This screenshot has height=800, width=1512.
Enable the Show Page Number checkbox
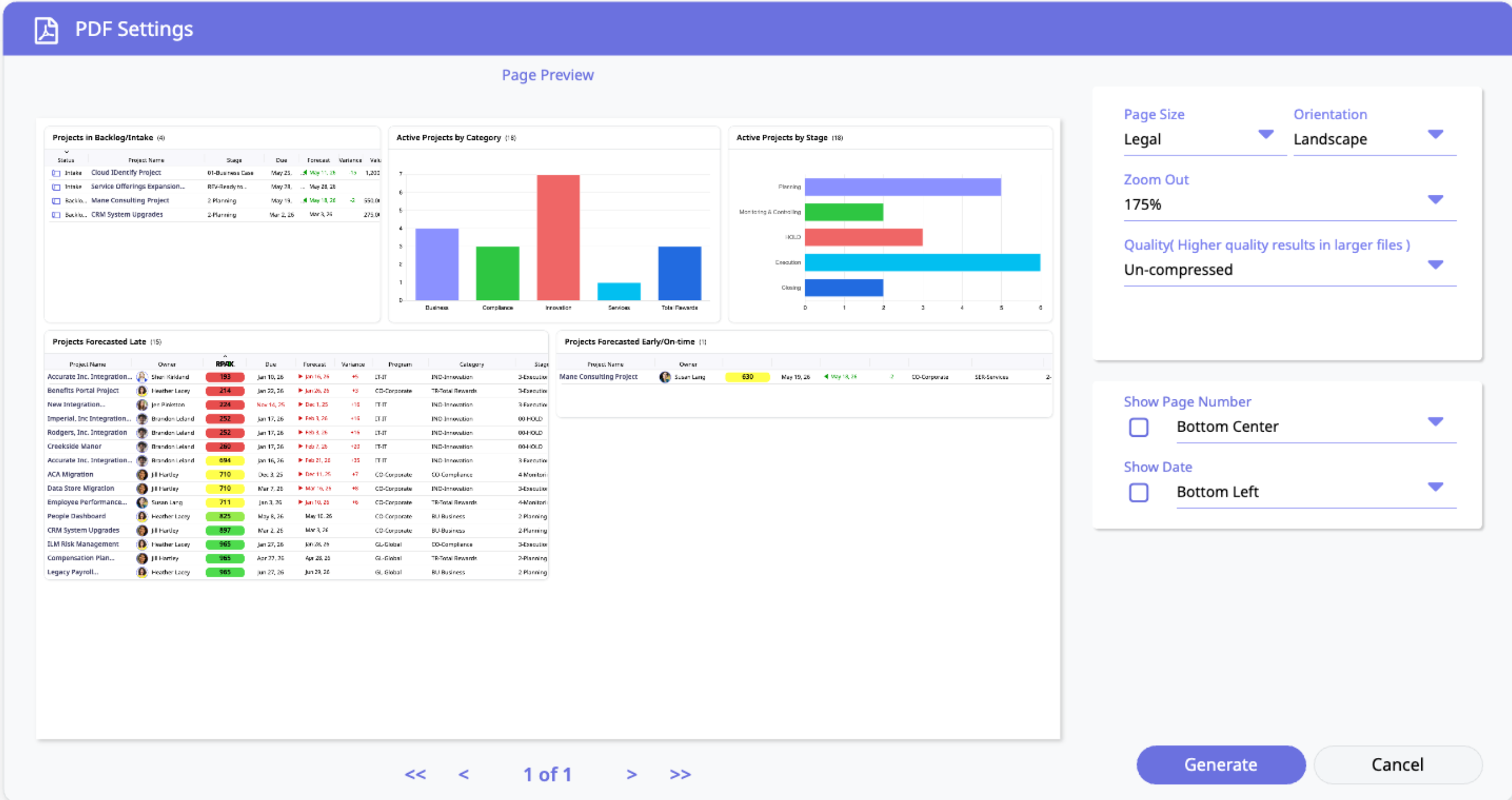point(1138,427)
